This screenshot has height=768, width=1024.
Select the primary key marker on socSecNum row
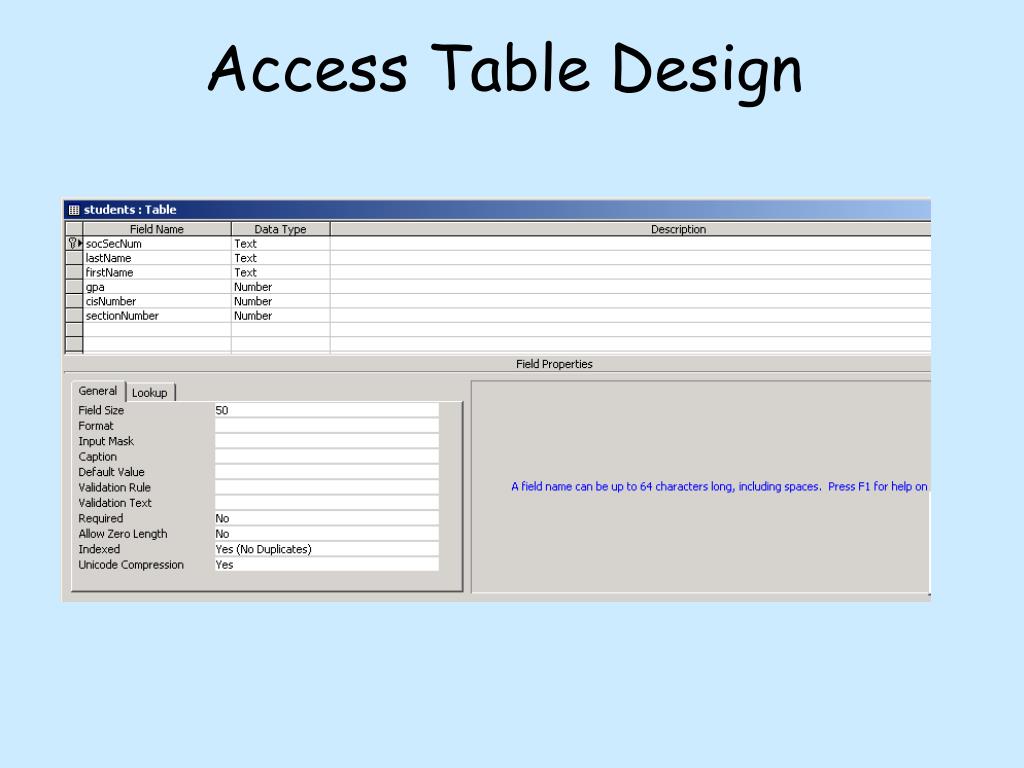pos(72,243)
